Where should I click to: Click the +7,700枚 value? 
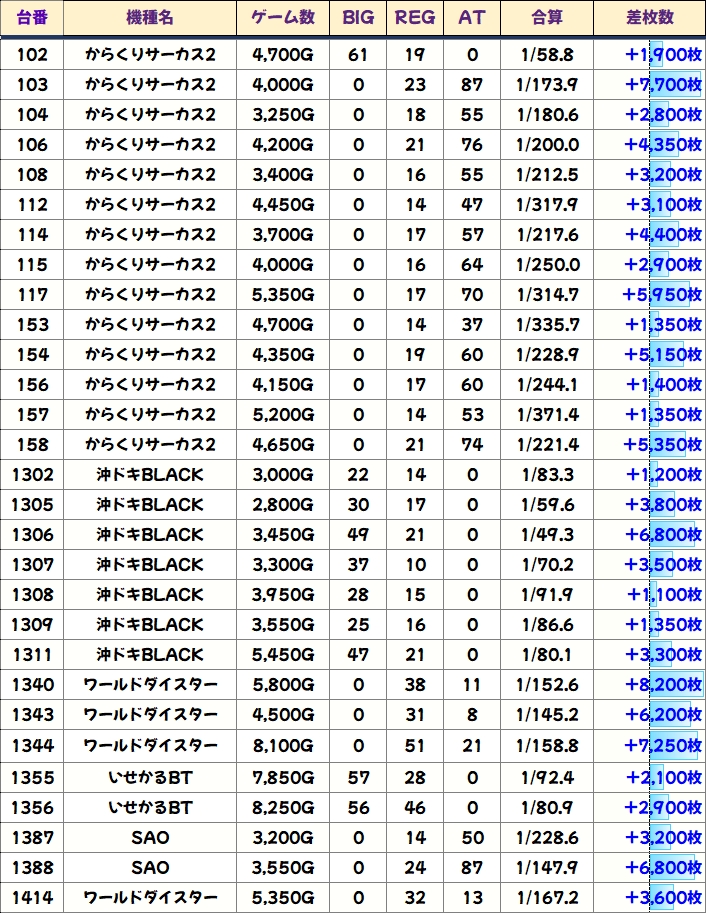(x=663, y=85)
